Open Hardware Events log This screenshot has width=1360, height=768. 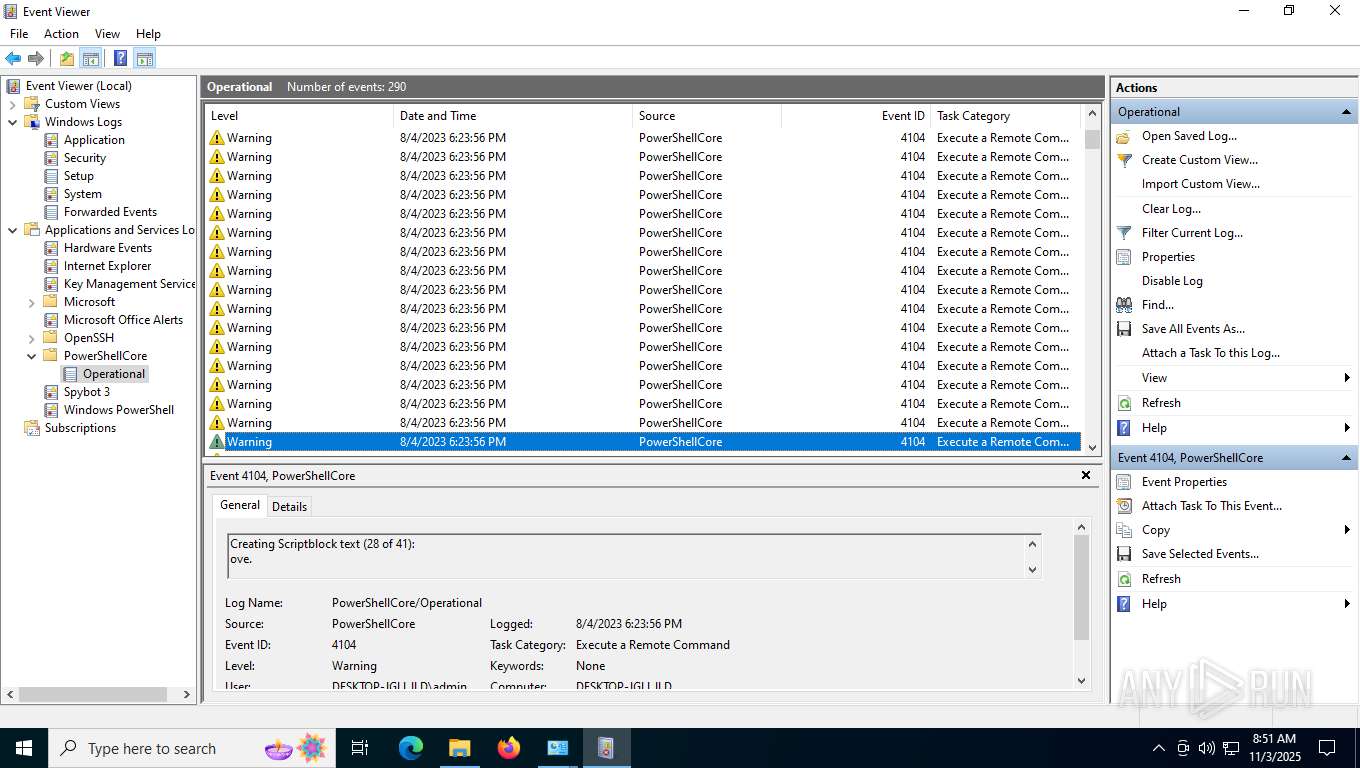107,248
